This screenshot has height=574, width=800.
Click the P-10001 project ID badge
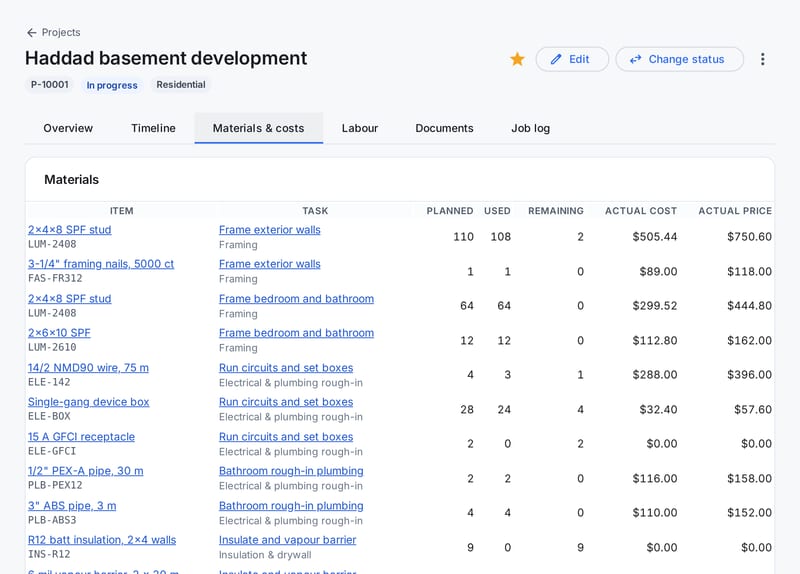49,85
